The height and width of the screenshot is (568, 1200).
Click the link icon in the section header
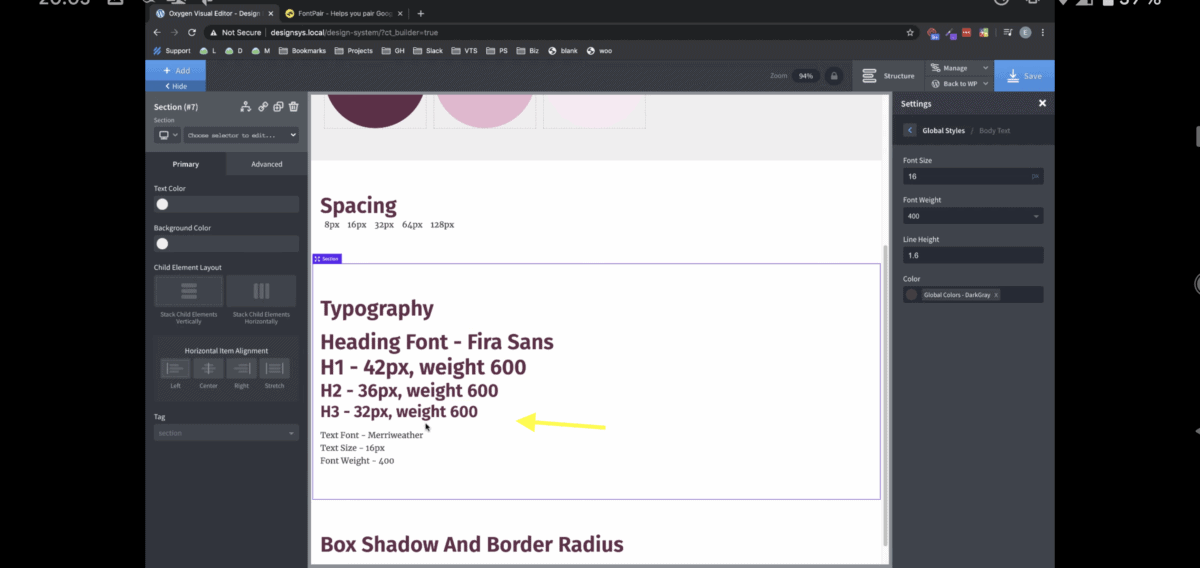tap(263, 107)
